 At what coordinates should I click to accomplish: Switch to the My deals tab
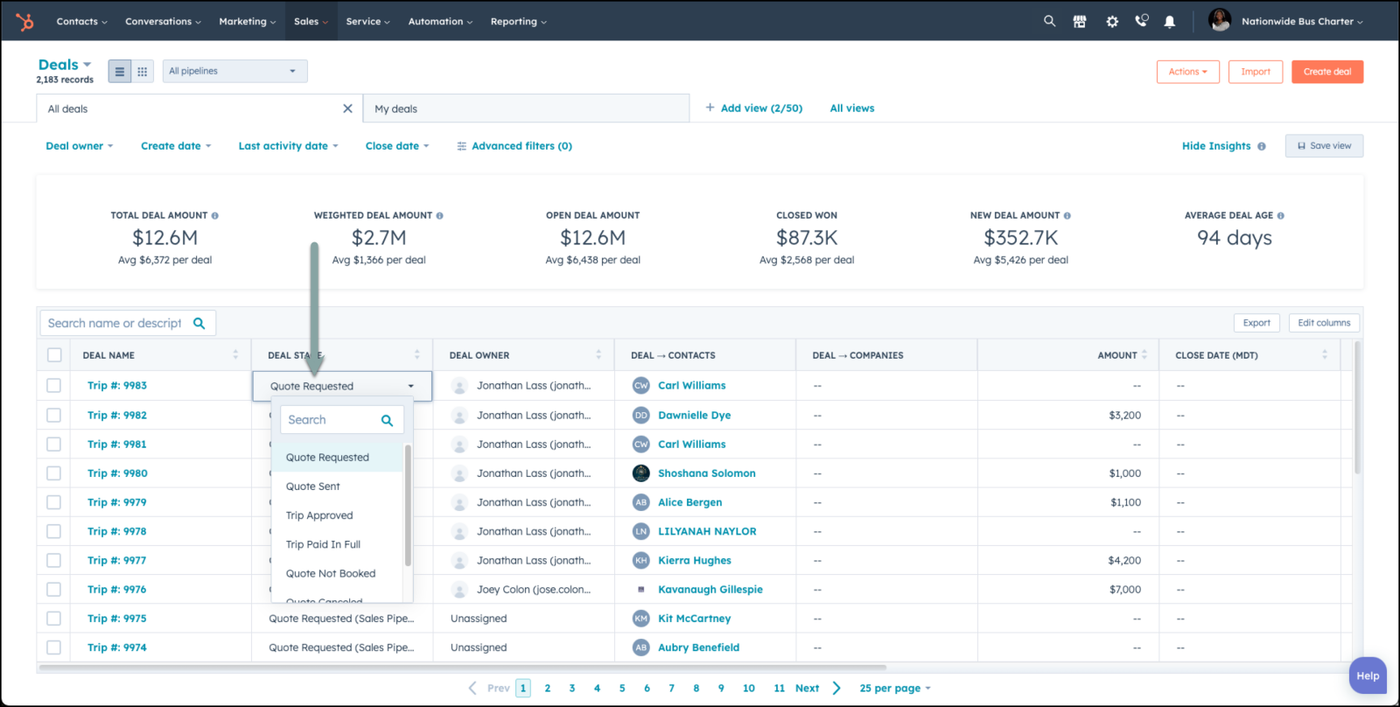[397, 108]
